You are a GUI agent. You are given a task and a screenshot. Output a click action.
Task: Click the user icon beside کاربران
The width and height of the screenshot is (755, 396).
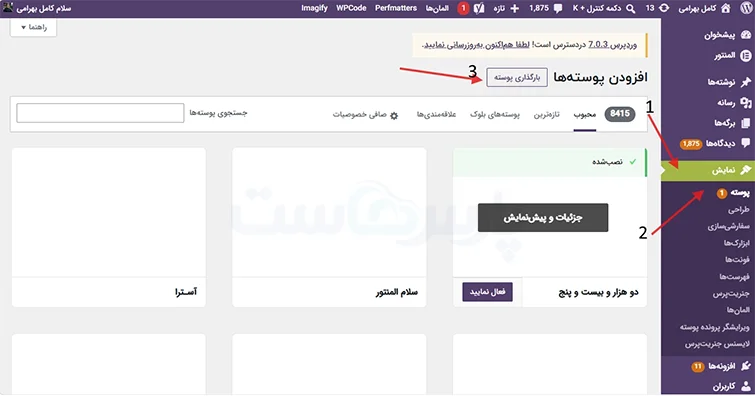coord(746,386)
